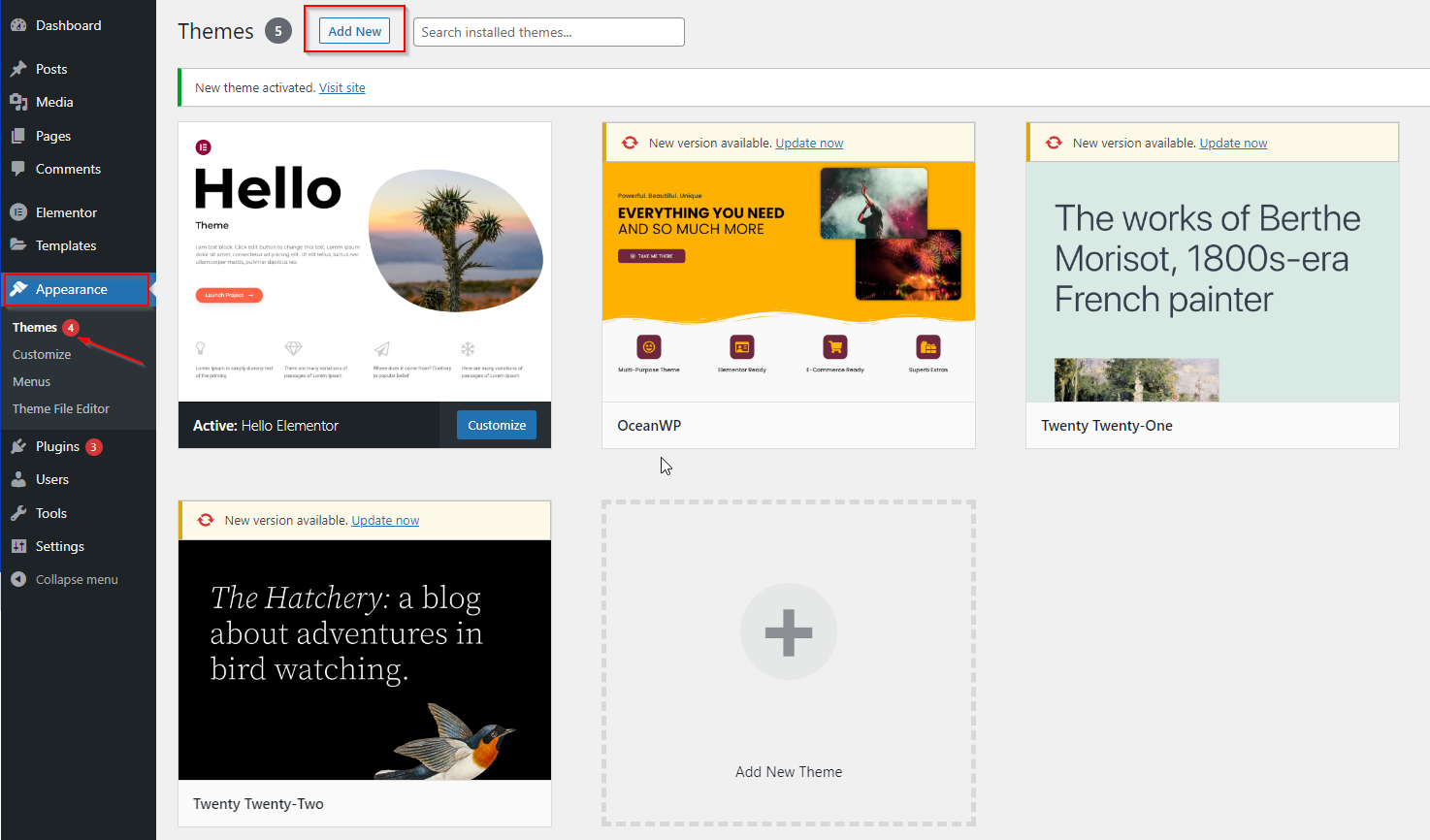Click the Comments speech bubble icon
This screenshot has width=1430, height=840.
coord(18,169)
